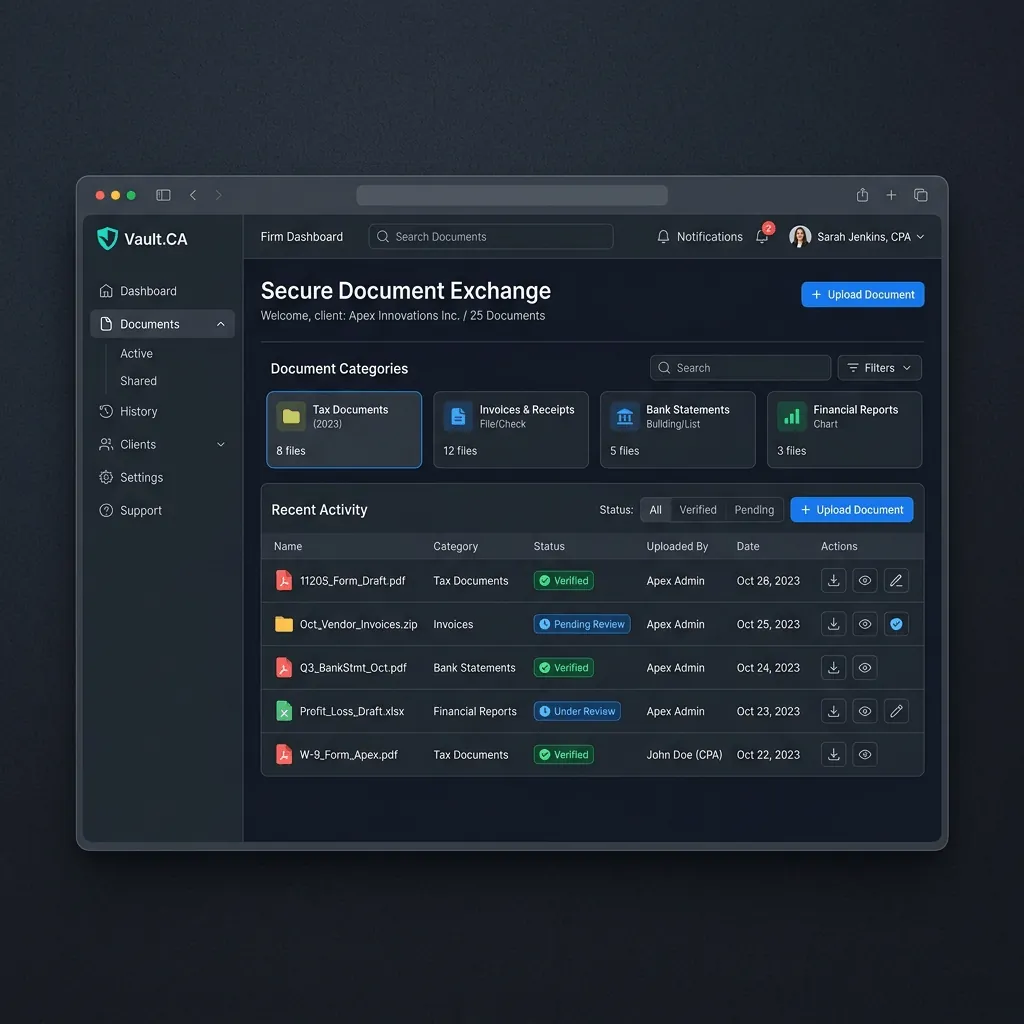Open Clients in the sidebar
The image size is (1024, 1024).
click(x=162, y=444)
